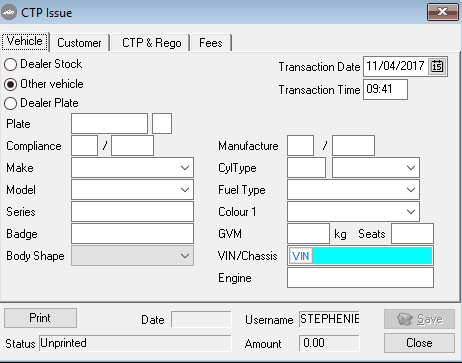Click the Manufacture month field
This screenshot has width=462, height=363.
[x=300, y=146]
